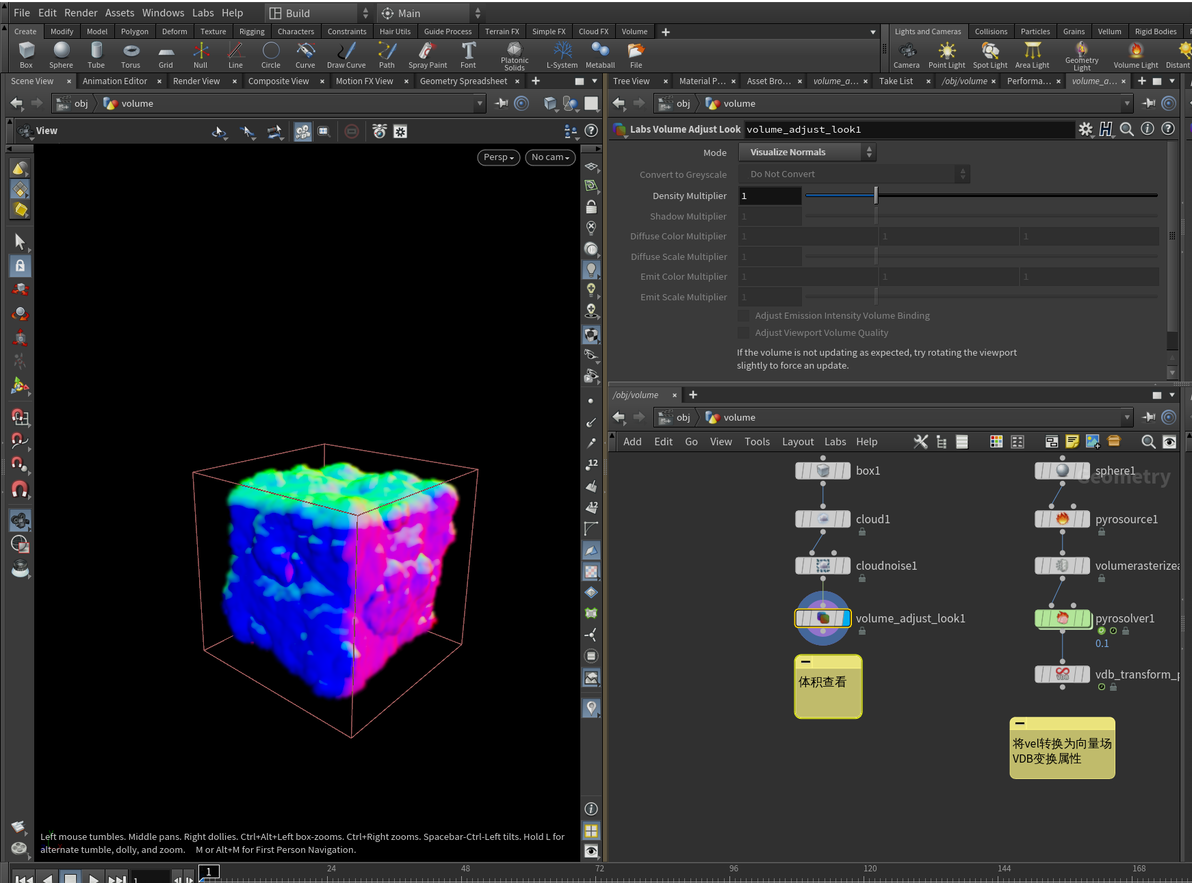
Task: Select the pyrosolver1 node icon
Action: tap(1062, 619)
